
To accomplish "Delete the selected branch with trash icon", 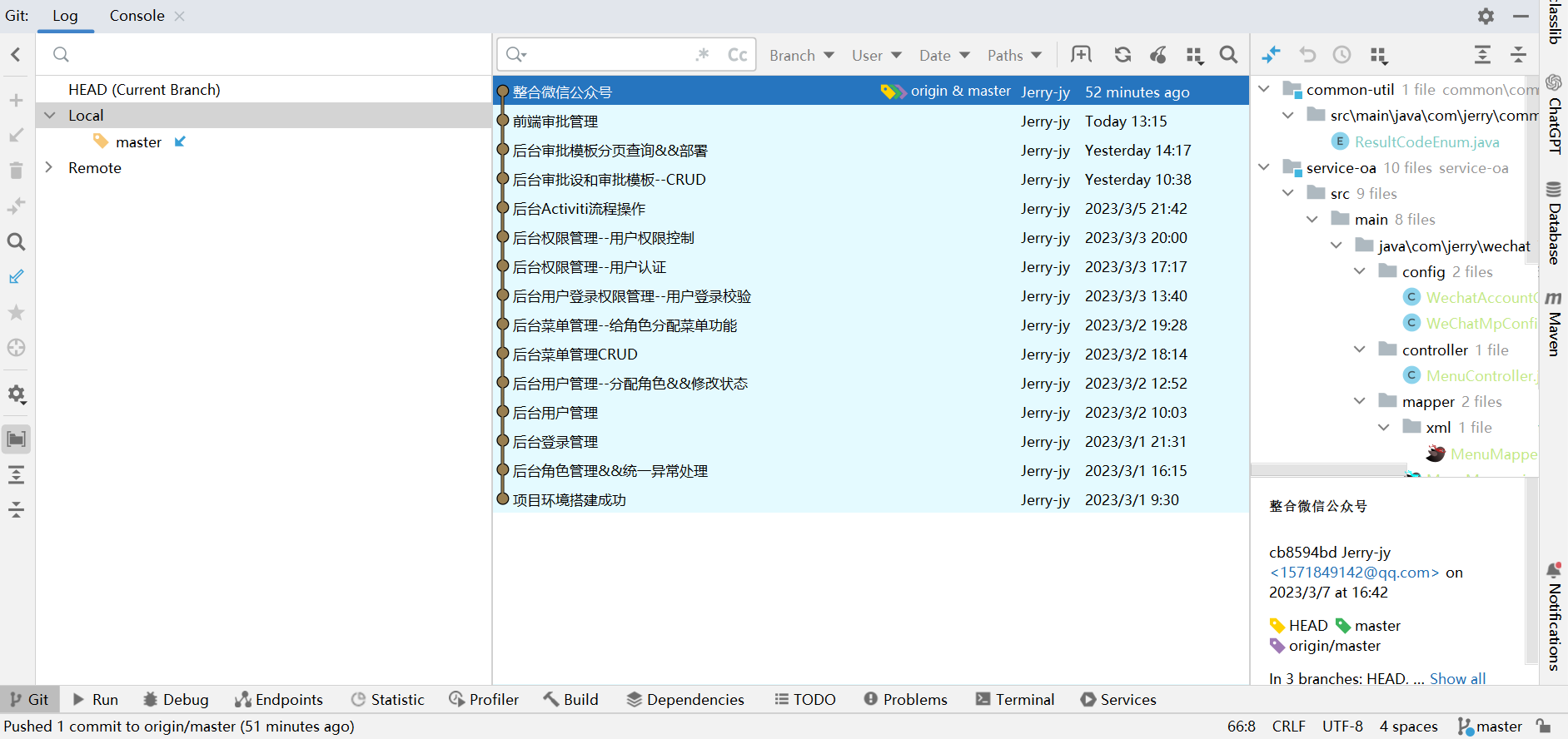I will coord(16,171).
